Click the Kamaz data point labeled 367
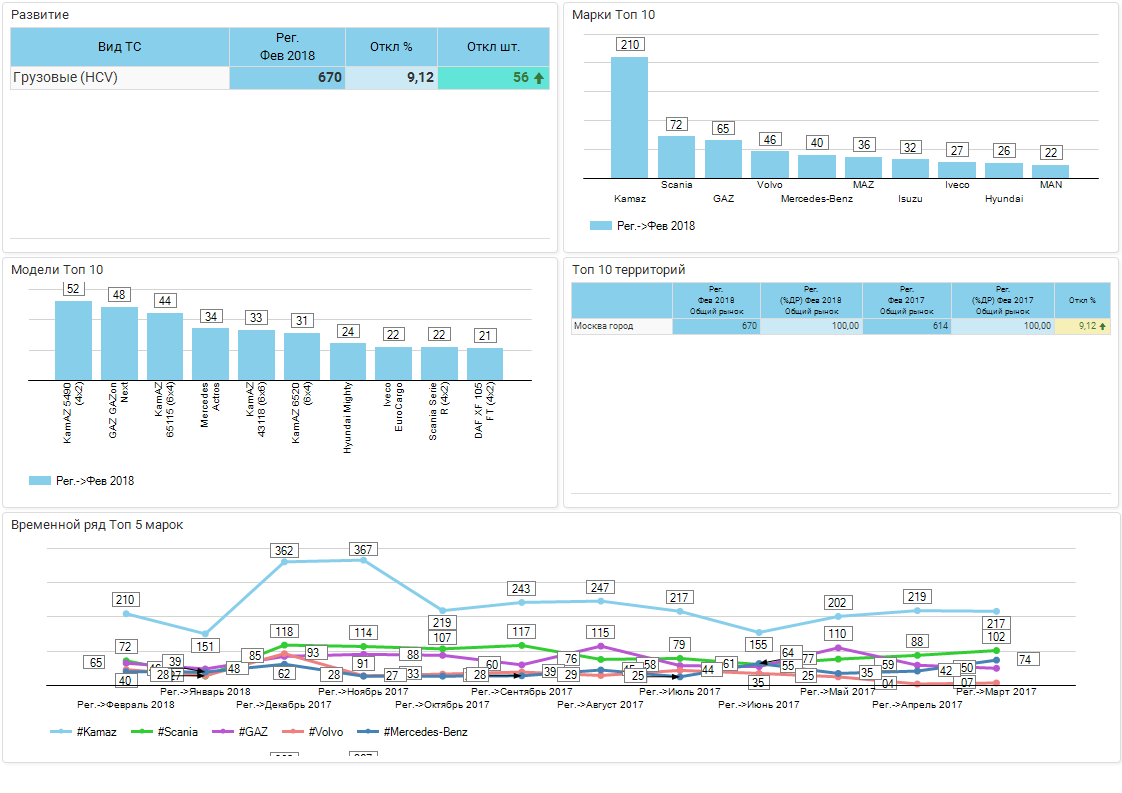1122x793 pixels. coord(364,560)
